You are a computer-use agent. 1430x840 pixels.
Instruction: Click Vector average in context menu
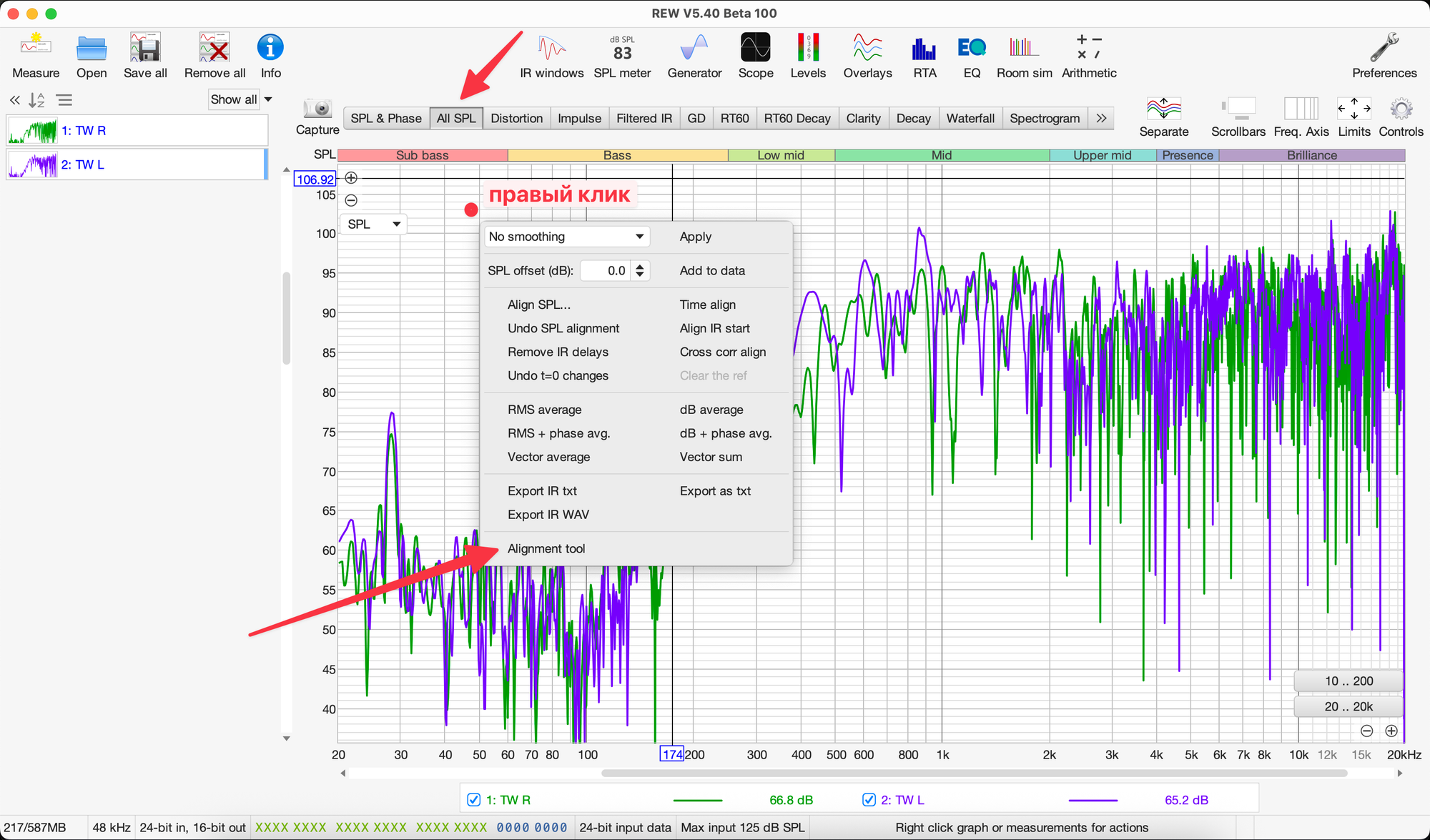pyautogui.click(x=548, y=457)
